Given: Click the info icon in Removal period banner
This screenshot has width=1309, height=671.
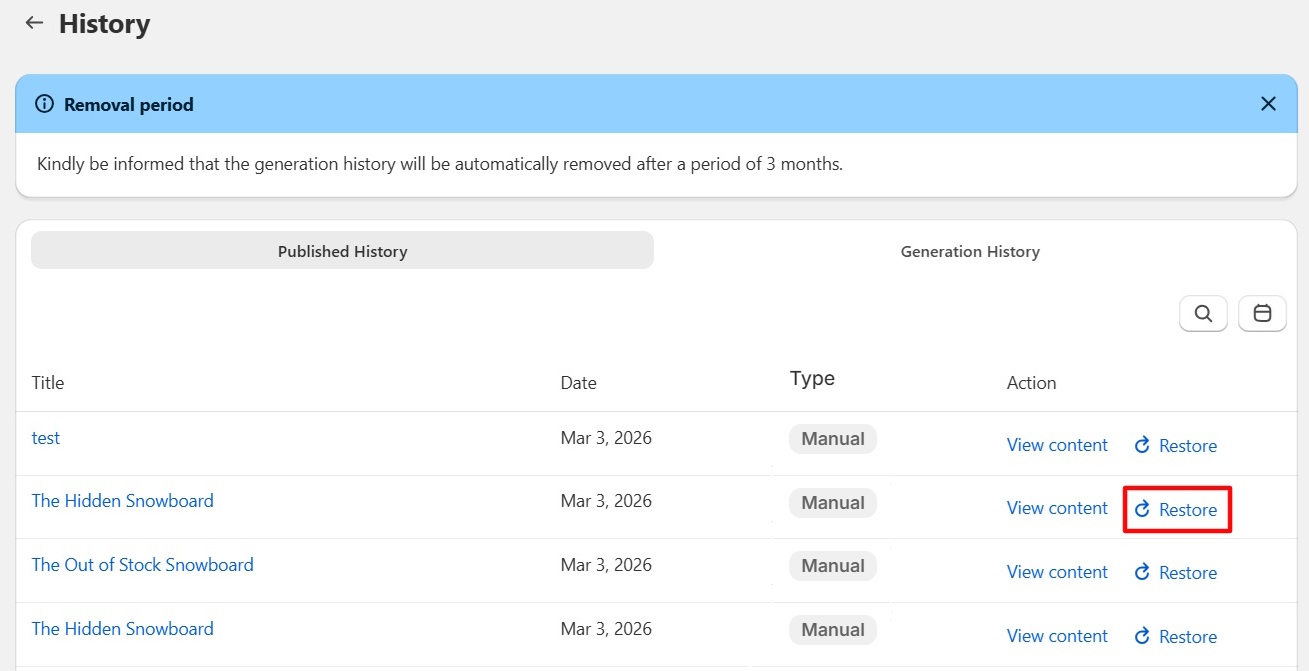Looking at the screenshot, I should [x=44, y=104].
